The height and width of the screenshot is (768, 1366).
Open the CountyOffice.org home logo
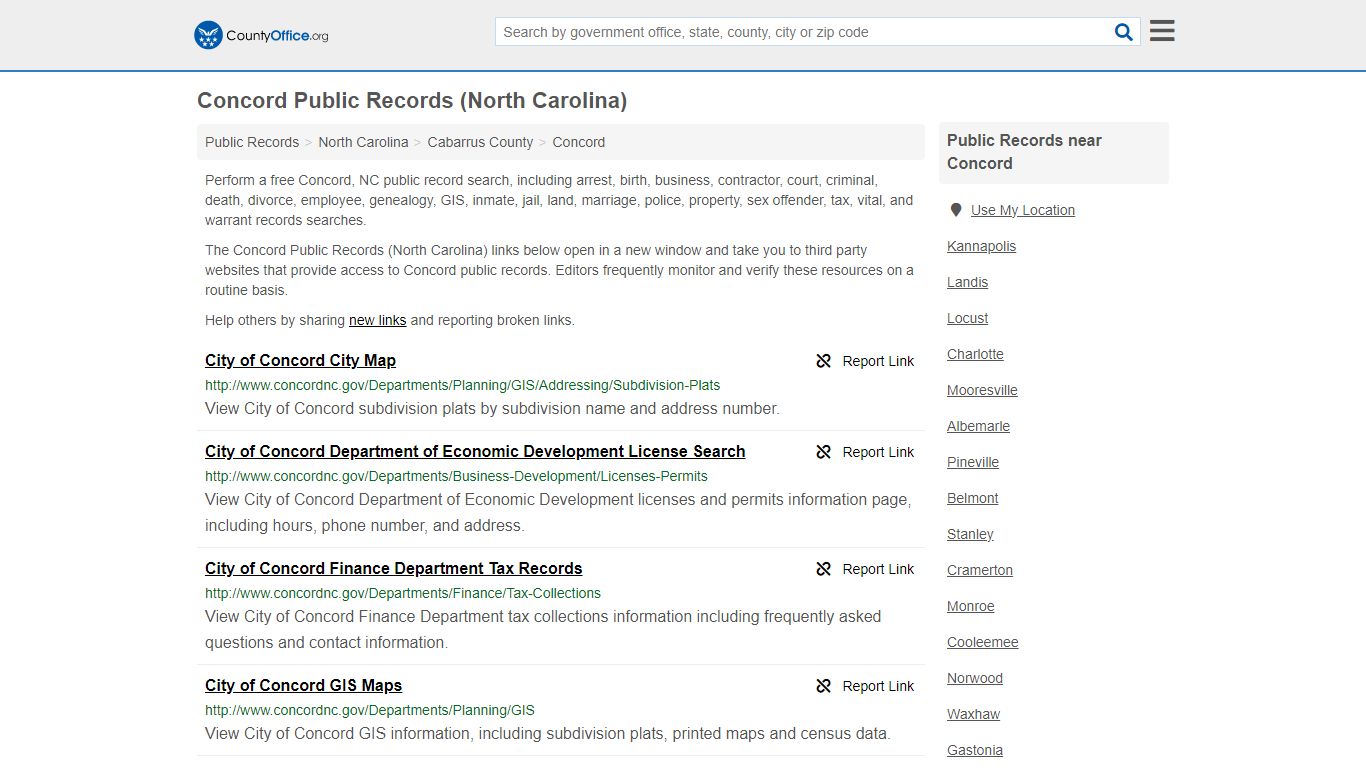(261, 35)
